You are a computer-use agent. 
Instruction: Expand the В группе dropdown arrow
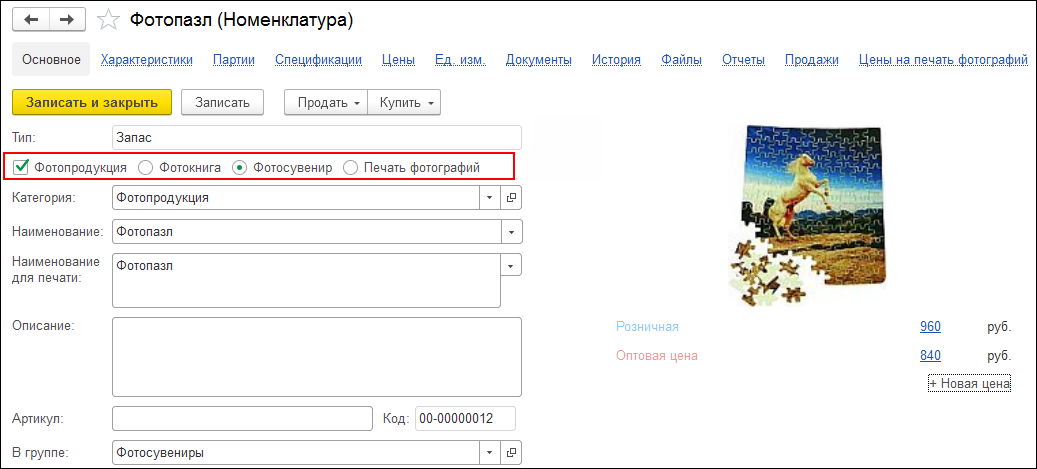click(490, 453)
